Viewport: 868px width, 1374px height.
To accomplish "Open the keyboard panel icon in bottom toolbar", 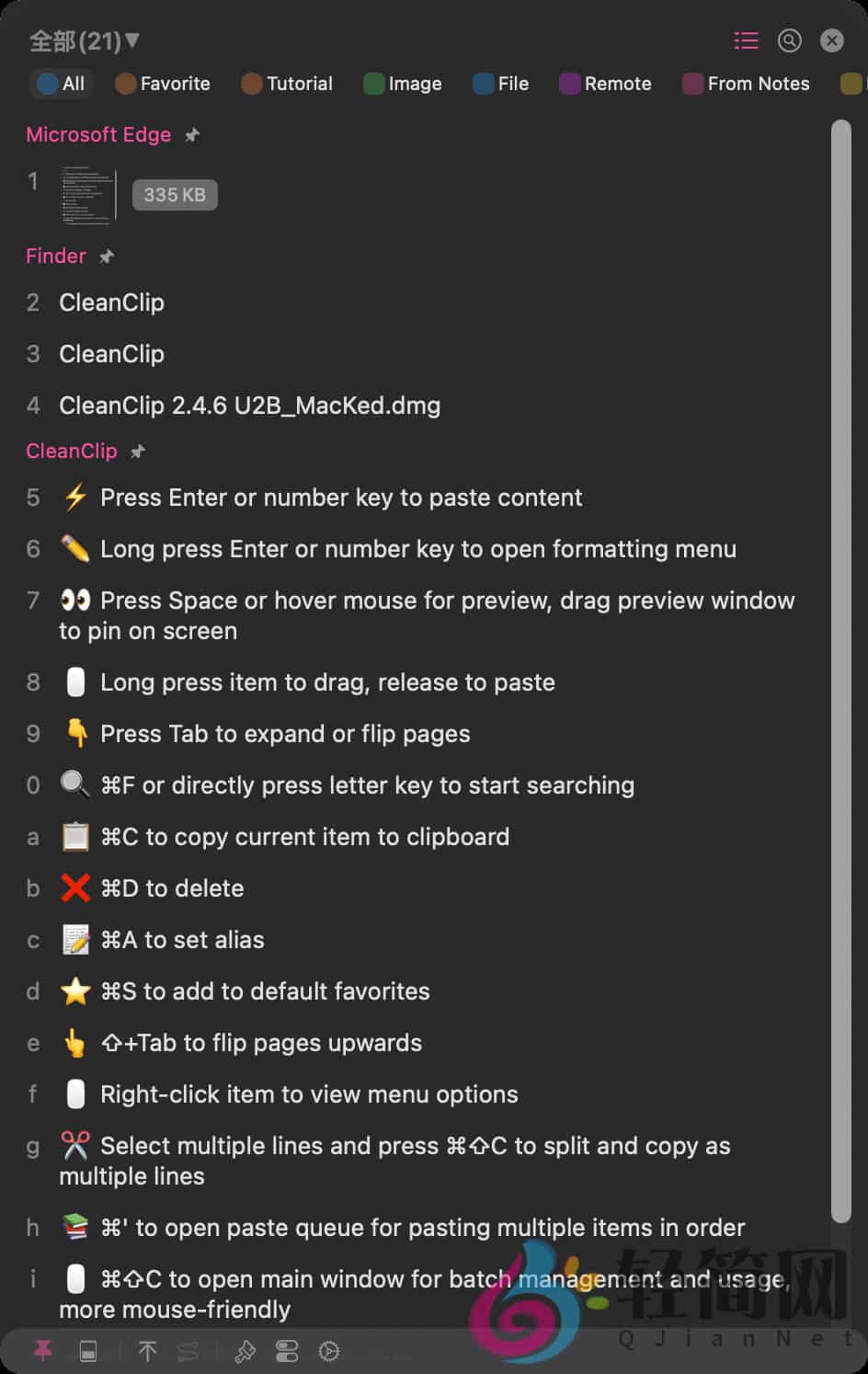I will 88,1350.
